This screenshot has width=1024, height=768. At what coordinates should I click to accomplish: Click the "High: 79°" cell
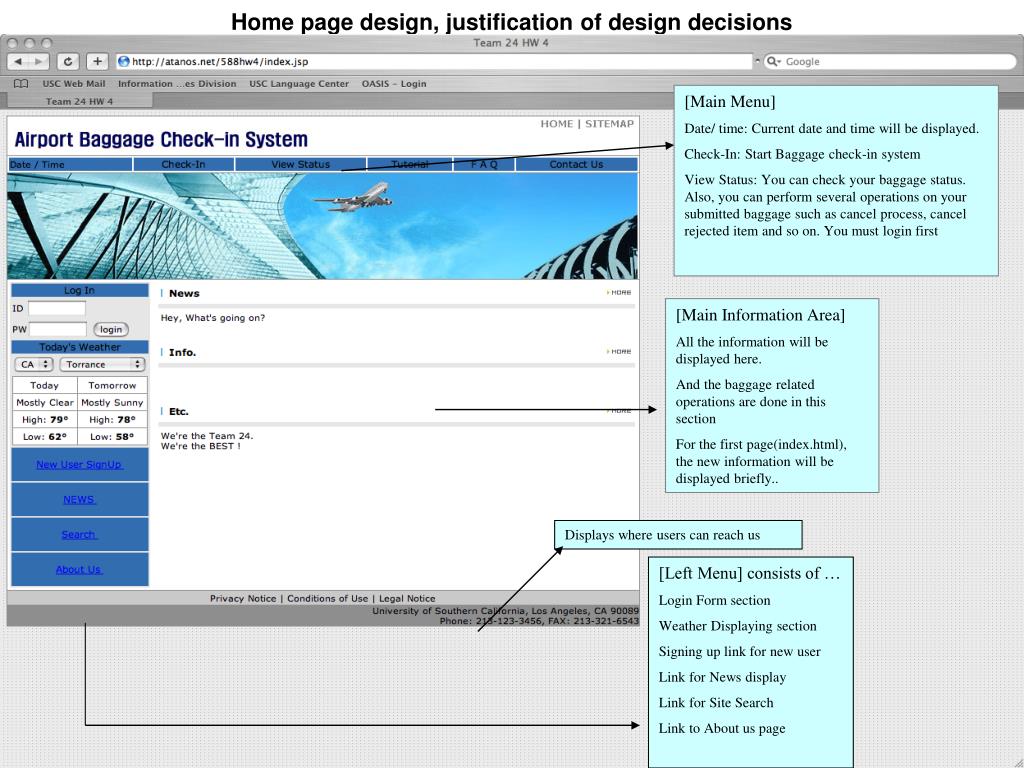pyautogui.click(x=44, y=419)
